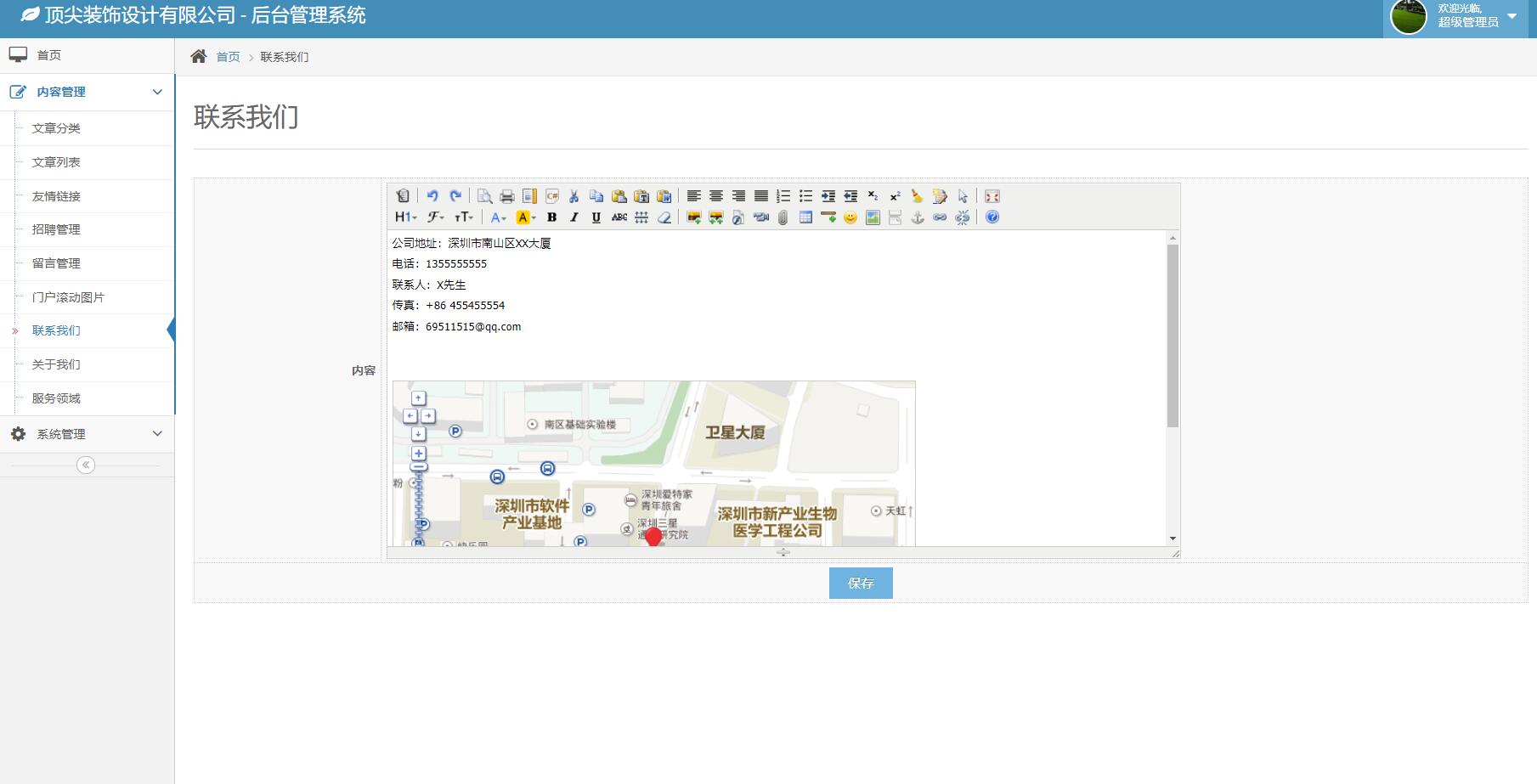Click the 首页 breadcrumb link

[228, 57]
